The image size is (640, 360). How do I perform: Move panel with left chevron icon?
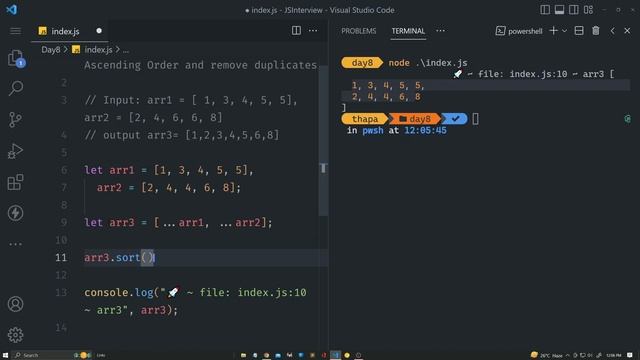pyautogui.click(x=612, y=31)
